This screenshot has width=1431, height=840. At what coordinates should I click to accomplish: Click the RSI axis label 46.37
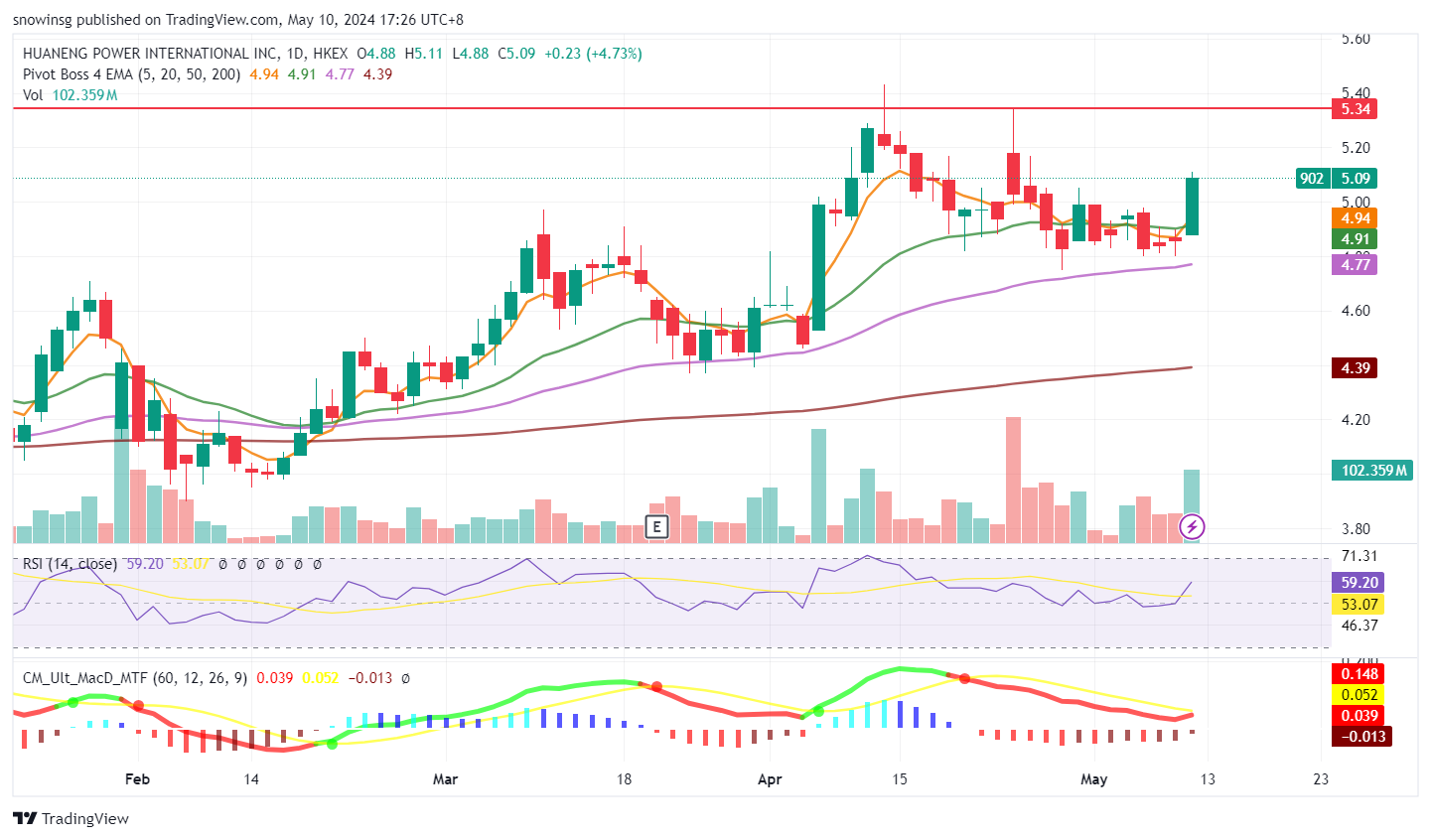(x=1359, y=626)
